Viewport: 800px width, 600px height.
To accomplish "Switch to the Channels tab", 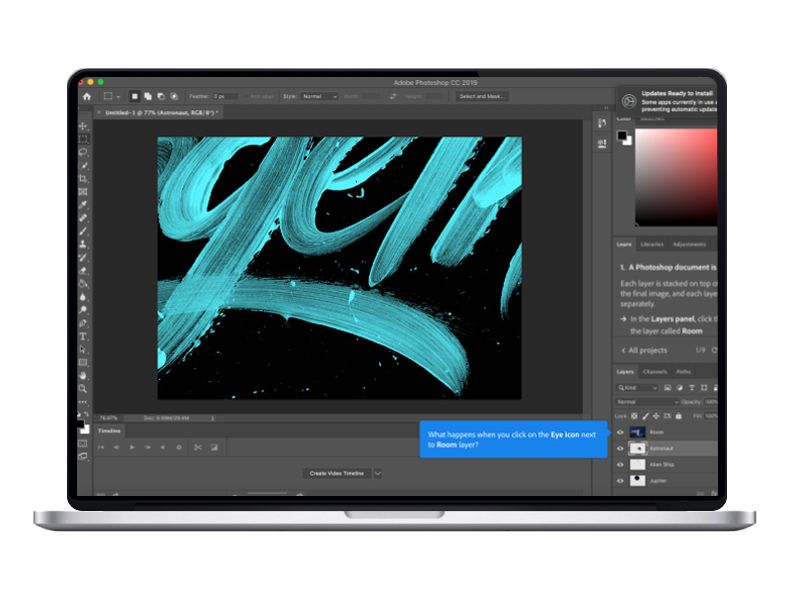I will pyautogui.click(x=655, y=372).
